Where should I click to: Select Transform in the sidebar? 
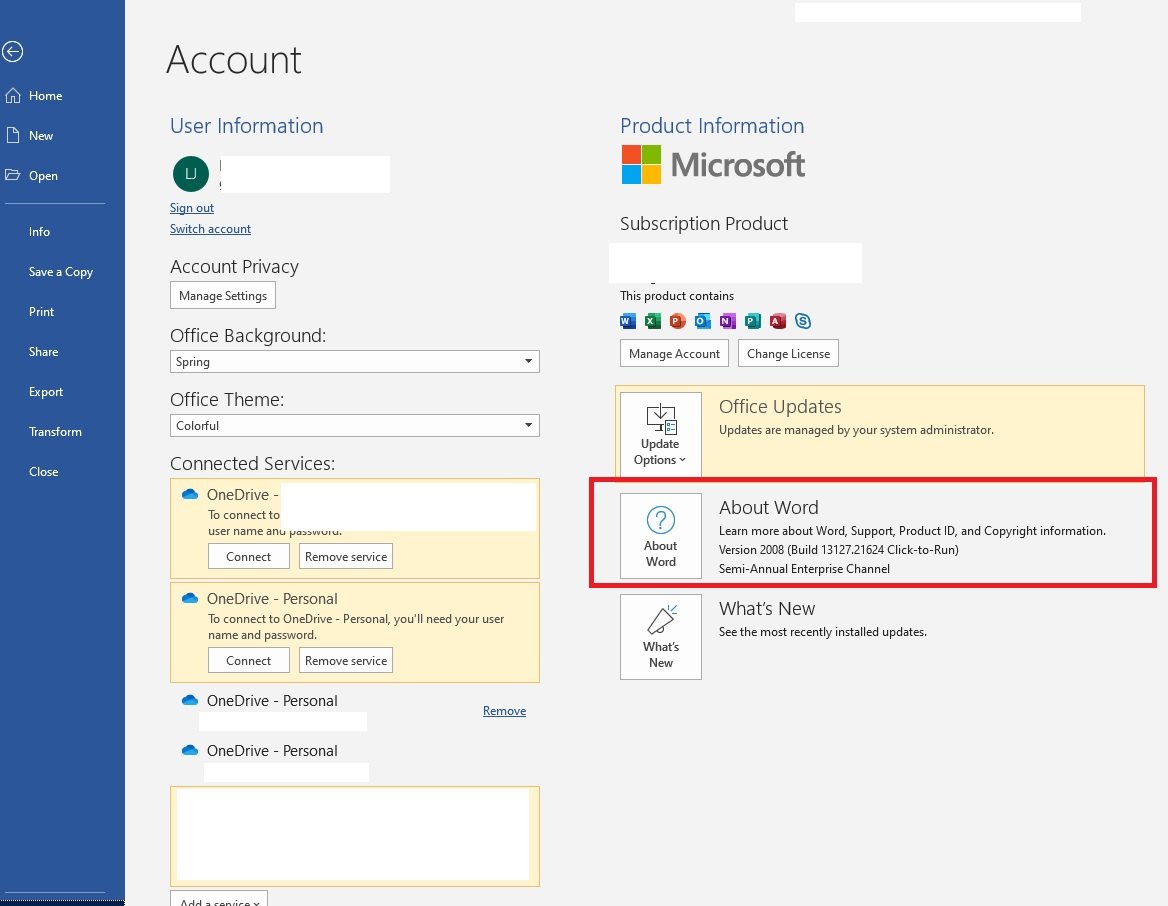point(55,431)
